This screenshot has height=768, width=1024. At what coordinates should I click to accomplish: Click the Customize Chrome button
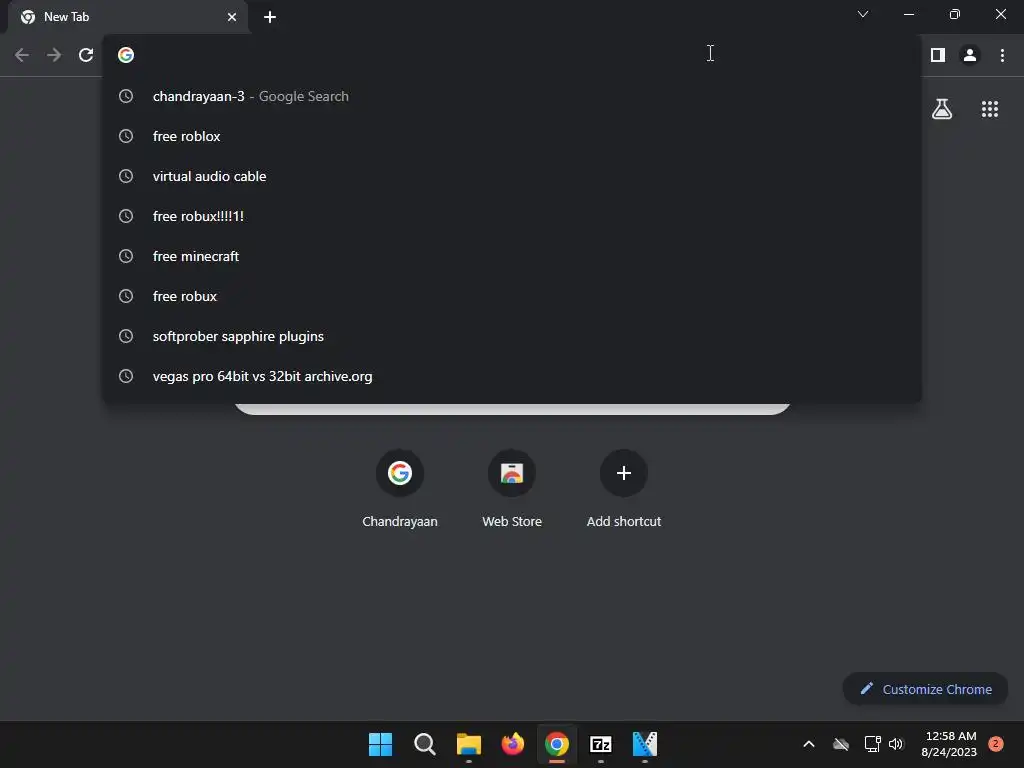(x=925, y=689)
